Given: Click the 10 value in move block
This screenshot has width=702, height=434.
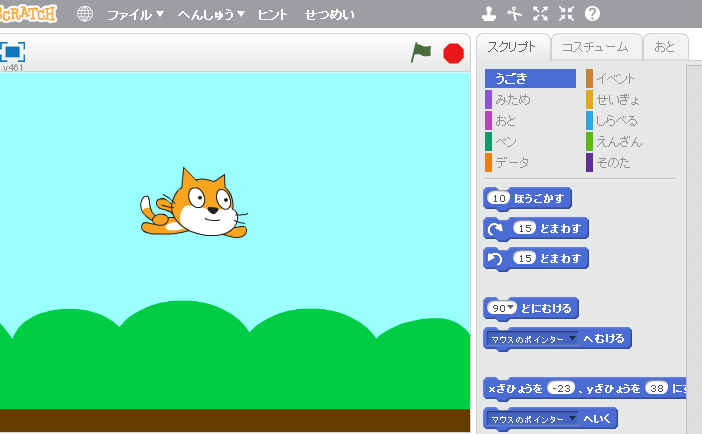Looking at the screenshot, I should [499, 198].
